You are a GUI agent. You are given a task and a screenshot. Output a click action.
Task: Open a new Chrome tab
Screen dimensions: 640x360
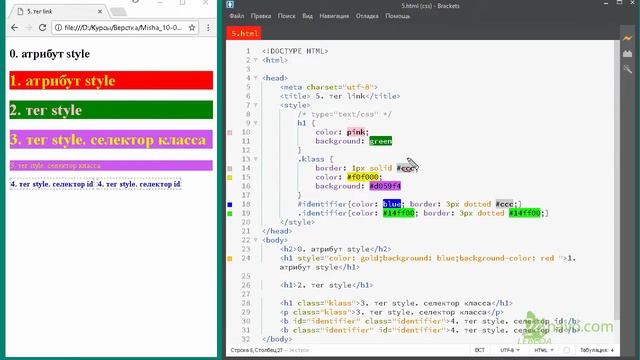point(118,12)
